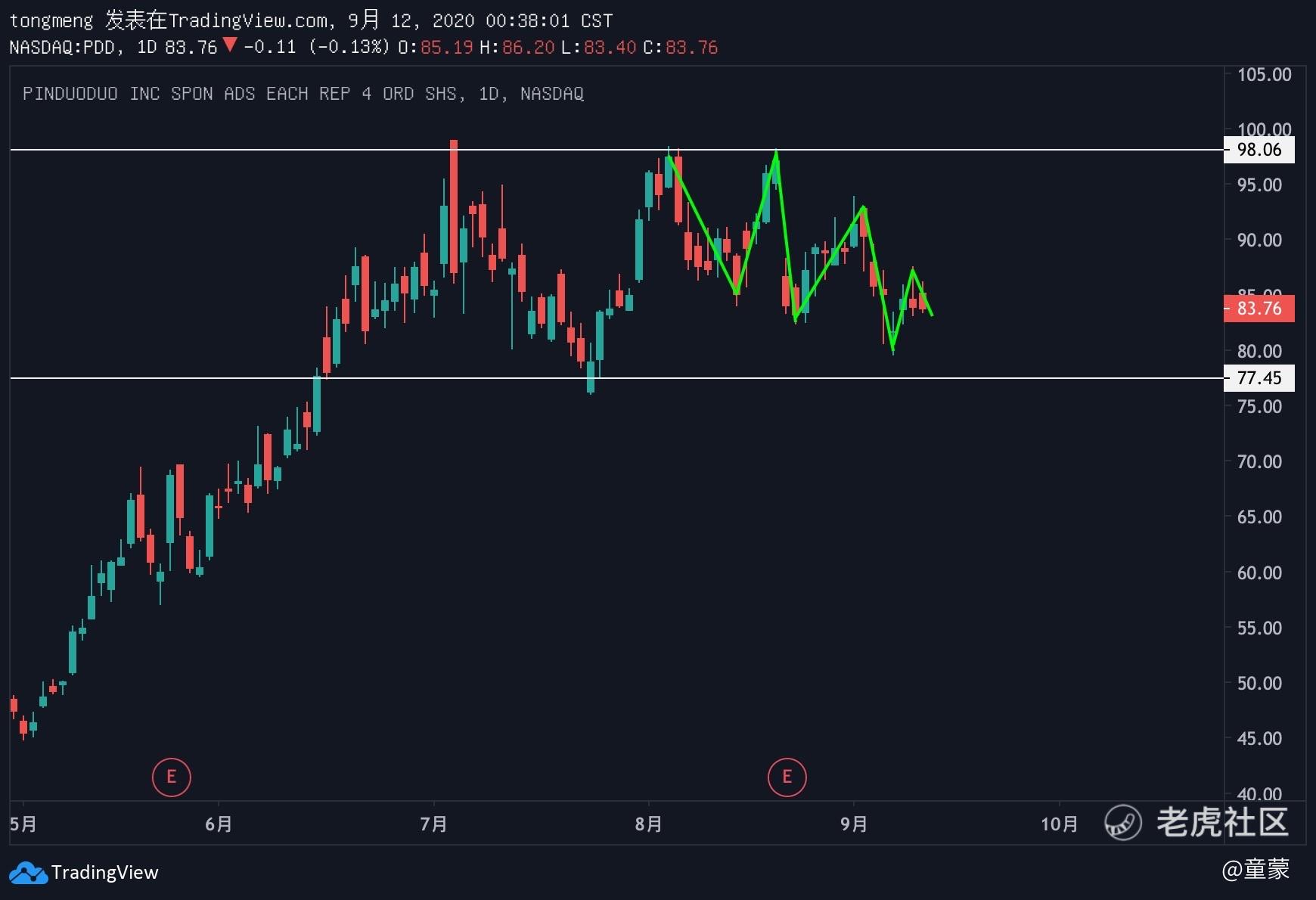Click the 10月 time axis label
The width and height of the screenshot is (1316, 900).
click(x=1059, y=824)
